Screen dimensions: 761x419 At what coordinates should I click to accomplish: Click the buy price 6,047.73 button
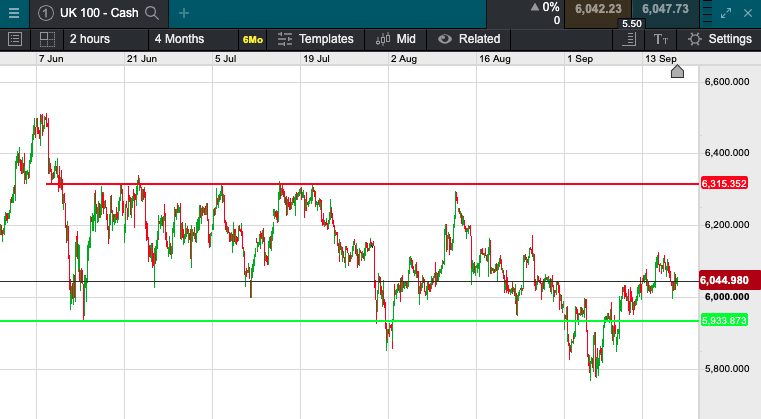(x=665, y=9)
